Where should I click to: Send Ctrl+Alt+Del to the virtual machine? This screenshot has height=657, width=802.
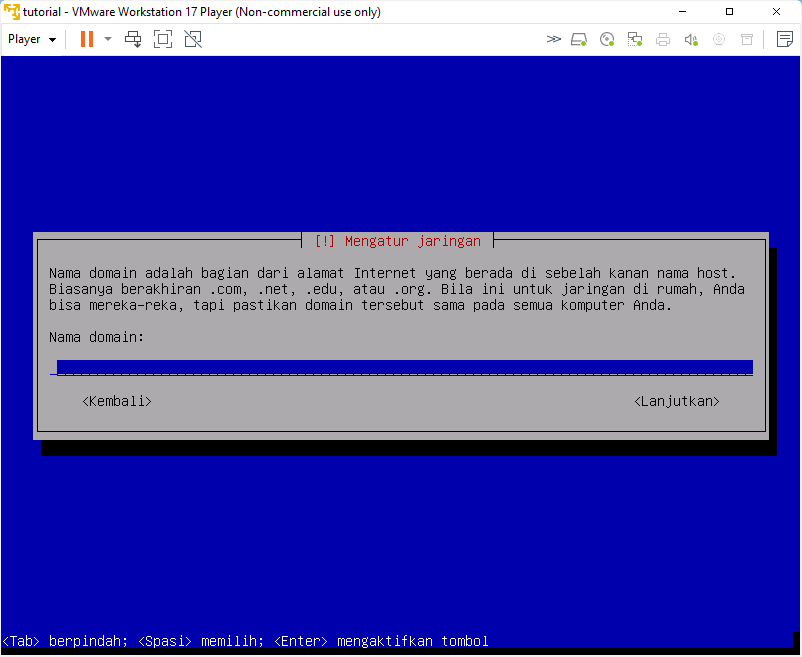coord(133,39)
